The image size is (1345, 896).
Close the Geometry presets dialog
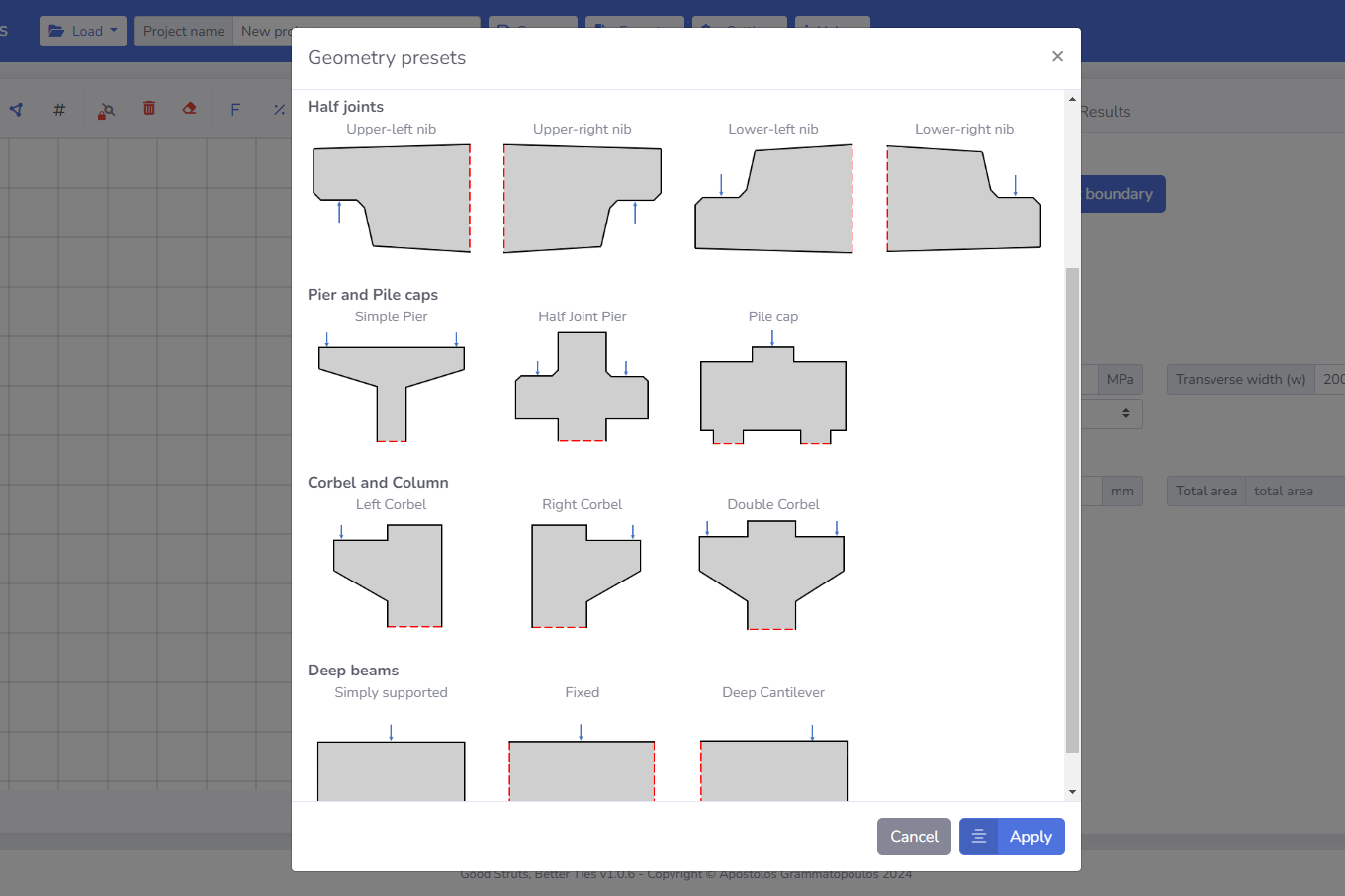pyautogui.click(x=1057, y=57)
